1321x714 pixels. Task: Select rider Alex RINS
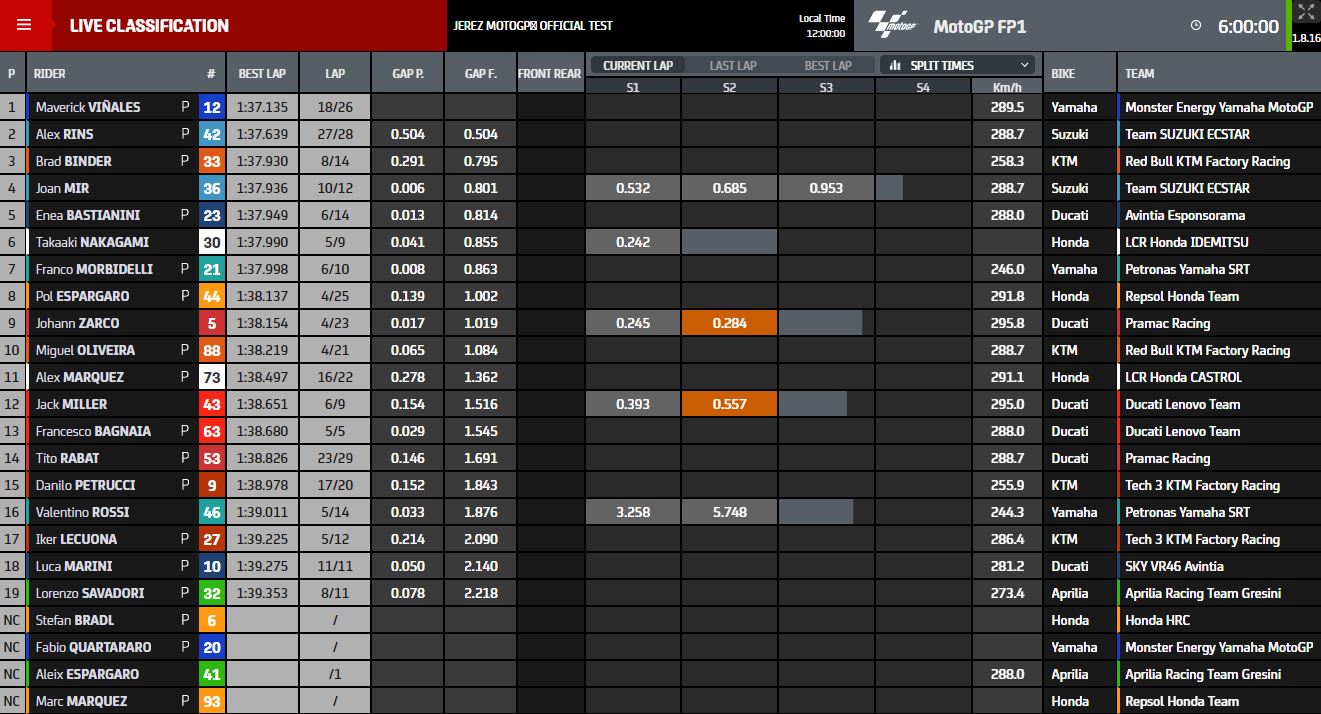[x=63, y=134]
